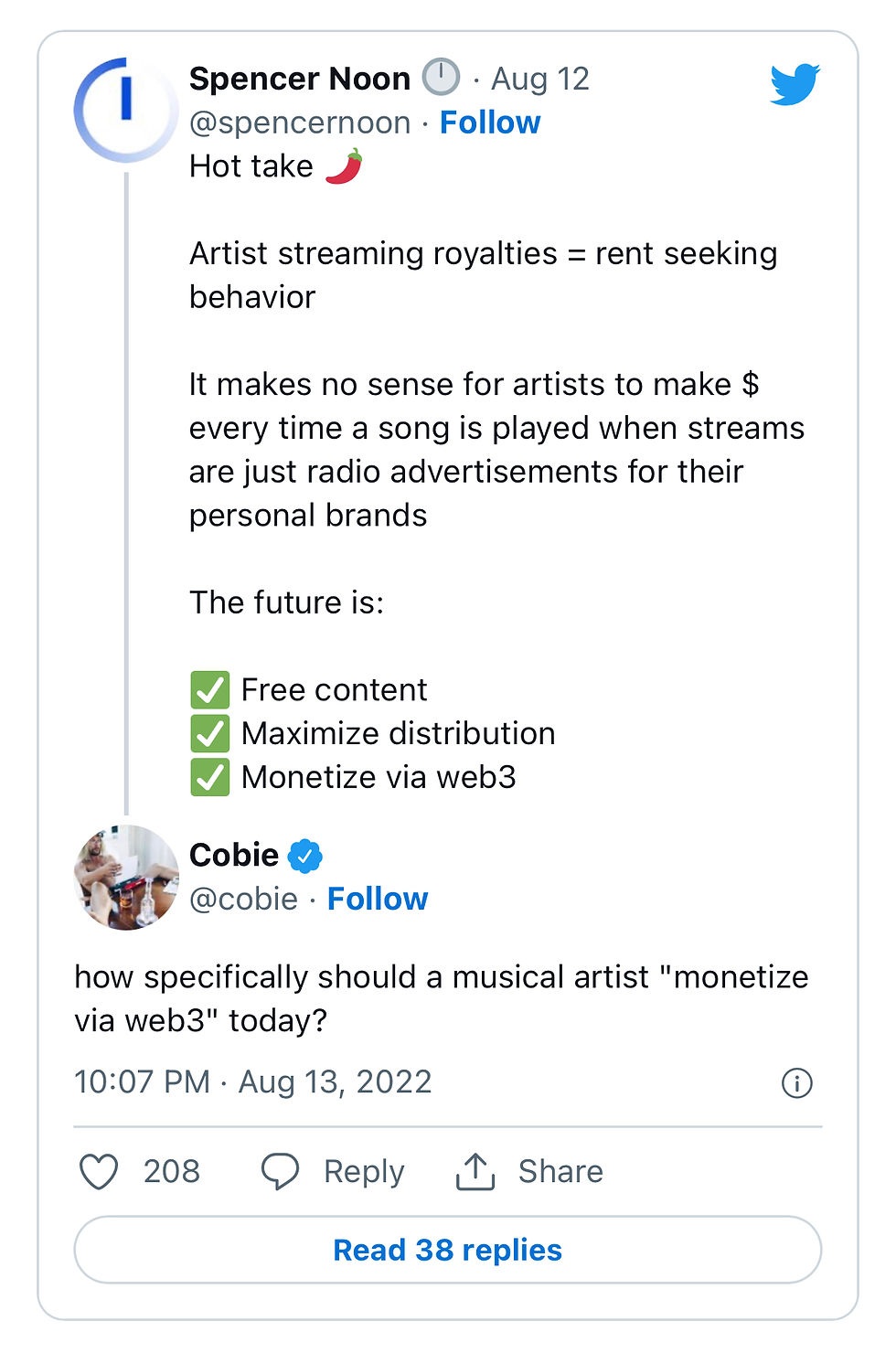Follow the @spencernoon account

pyautogui.click(x=490, y=123)
